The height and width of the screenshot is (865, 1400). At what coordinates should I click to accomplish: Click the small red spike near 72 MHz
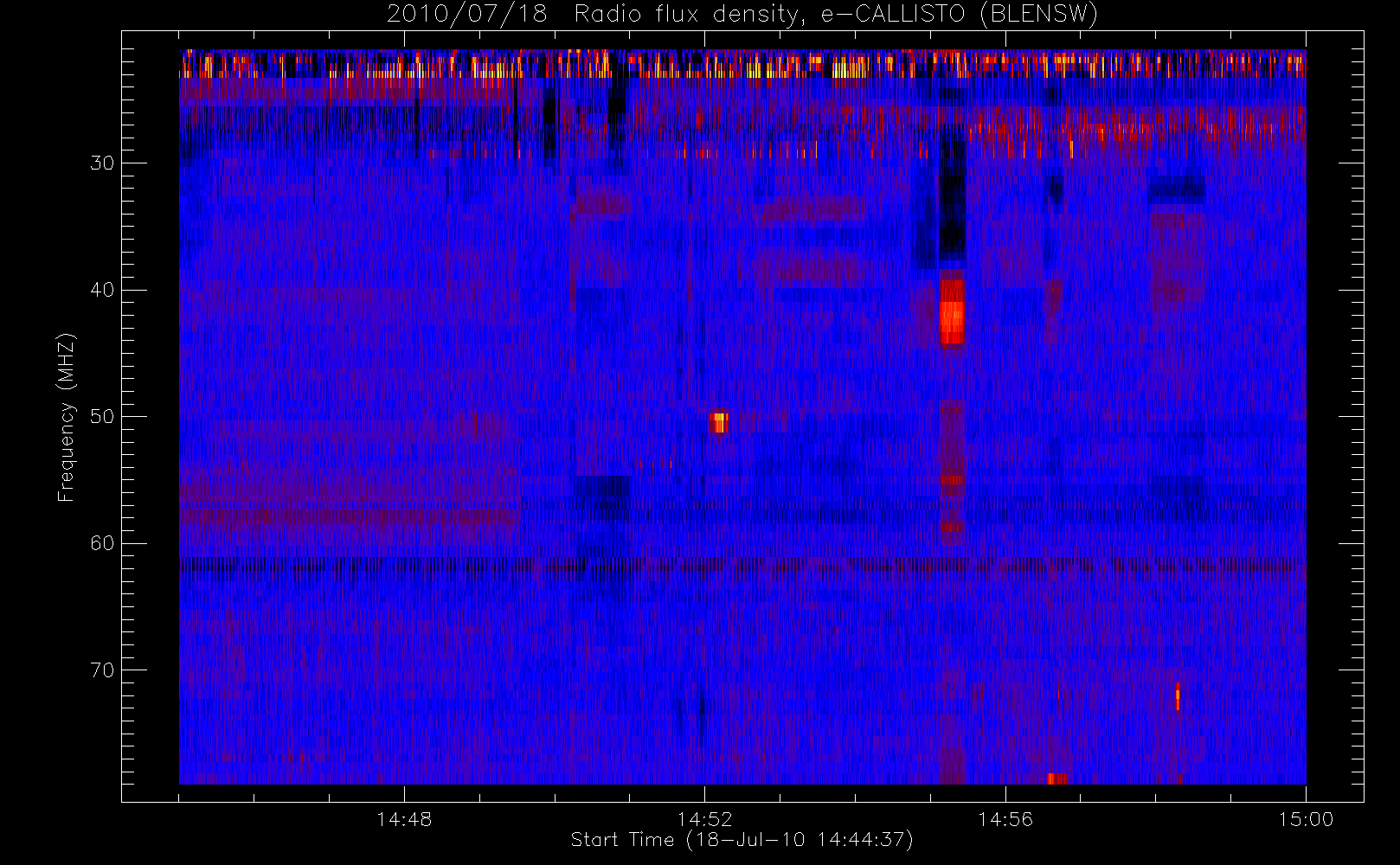pos(1178,696)
